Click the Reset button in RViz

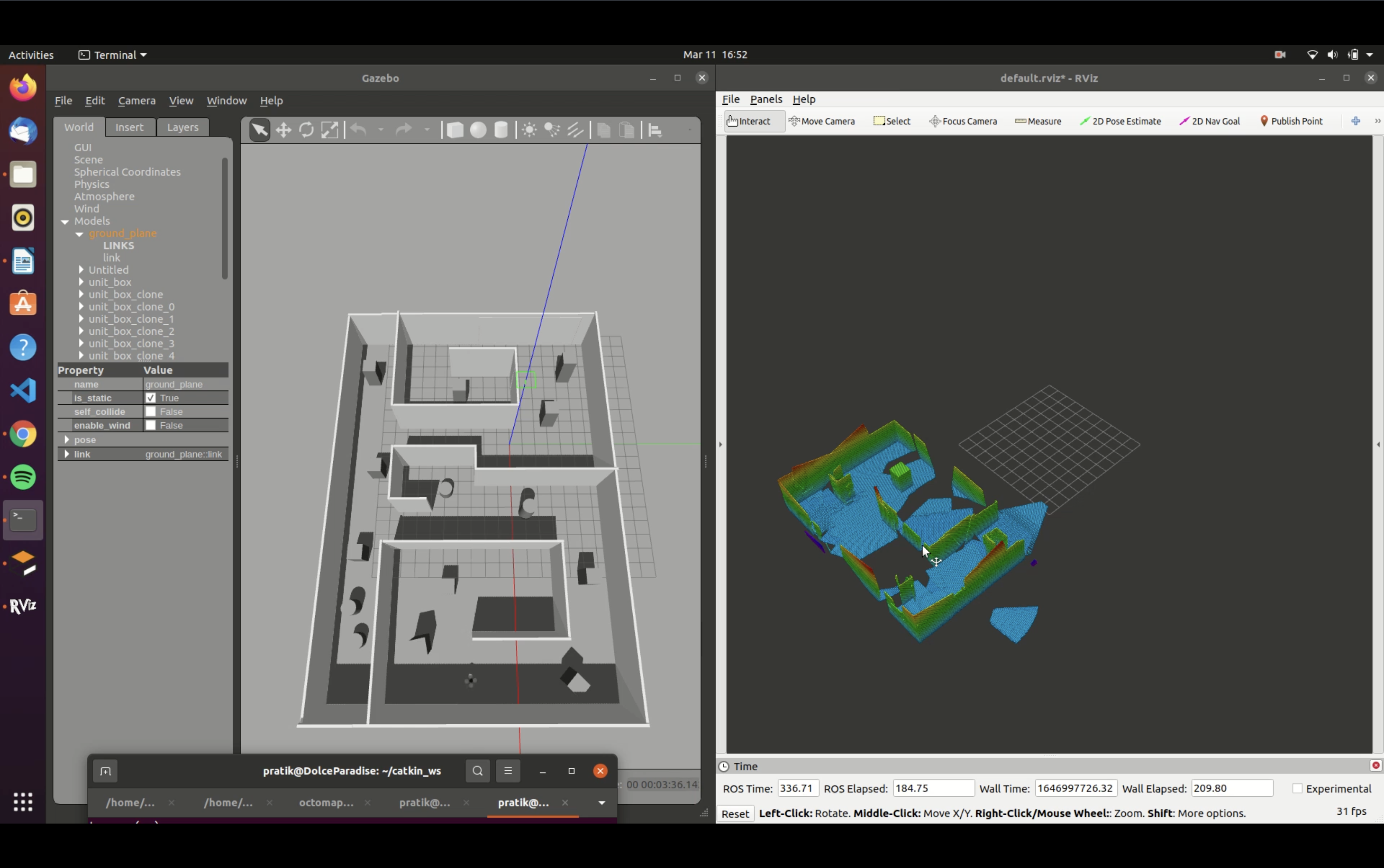point(735,814)
